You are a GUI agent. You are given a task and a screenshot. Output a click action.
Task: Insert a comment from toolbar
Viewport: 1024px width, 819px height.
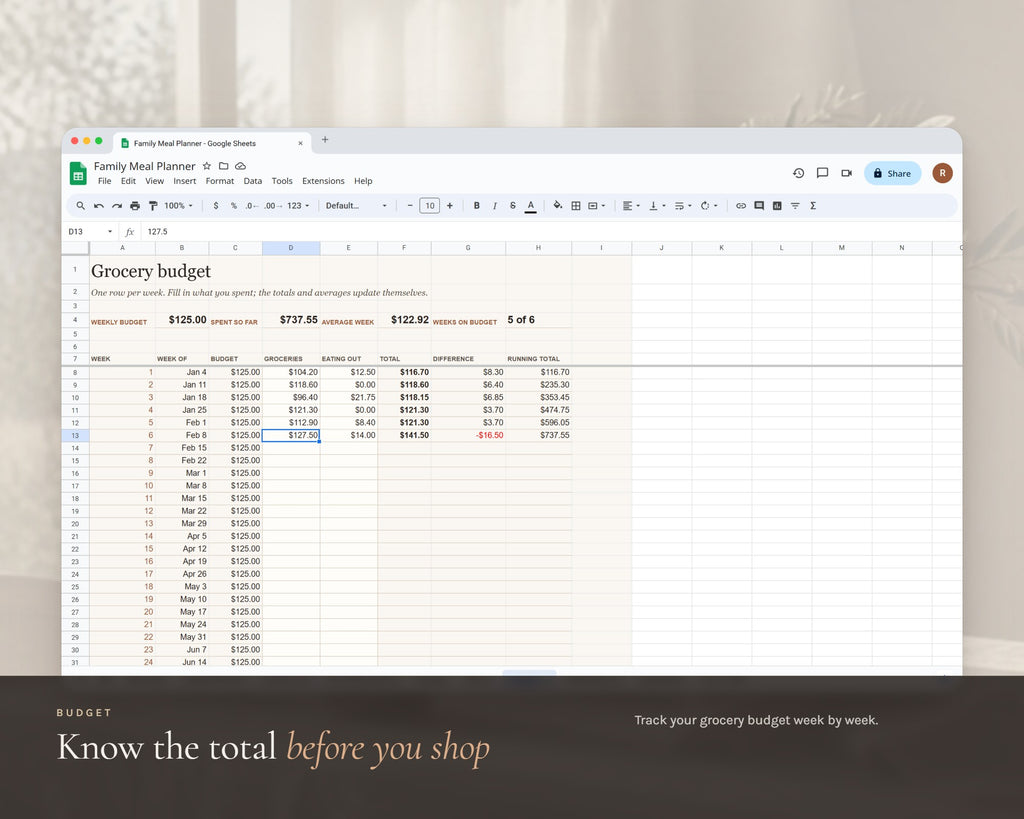[x=759, y=206]
